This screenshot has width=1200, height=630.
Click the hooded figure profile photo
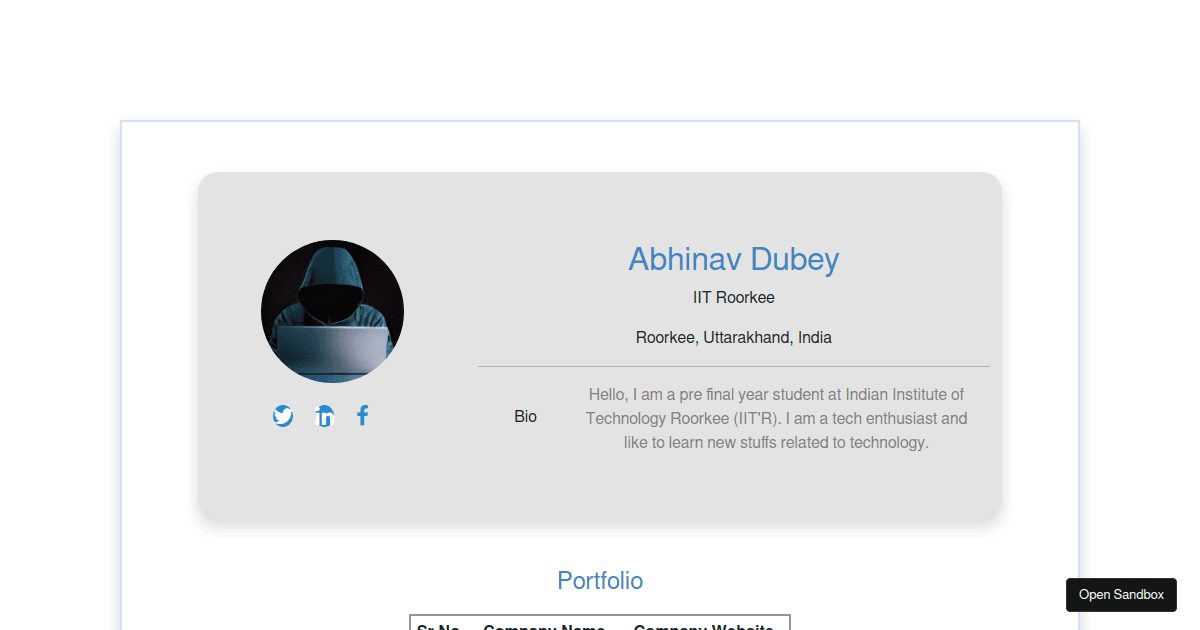[332, 310]
